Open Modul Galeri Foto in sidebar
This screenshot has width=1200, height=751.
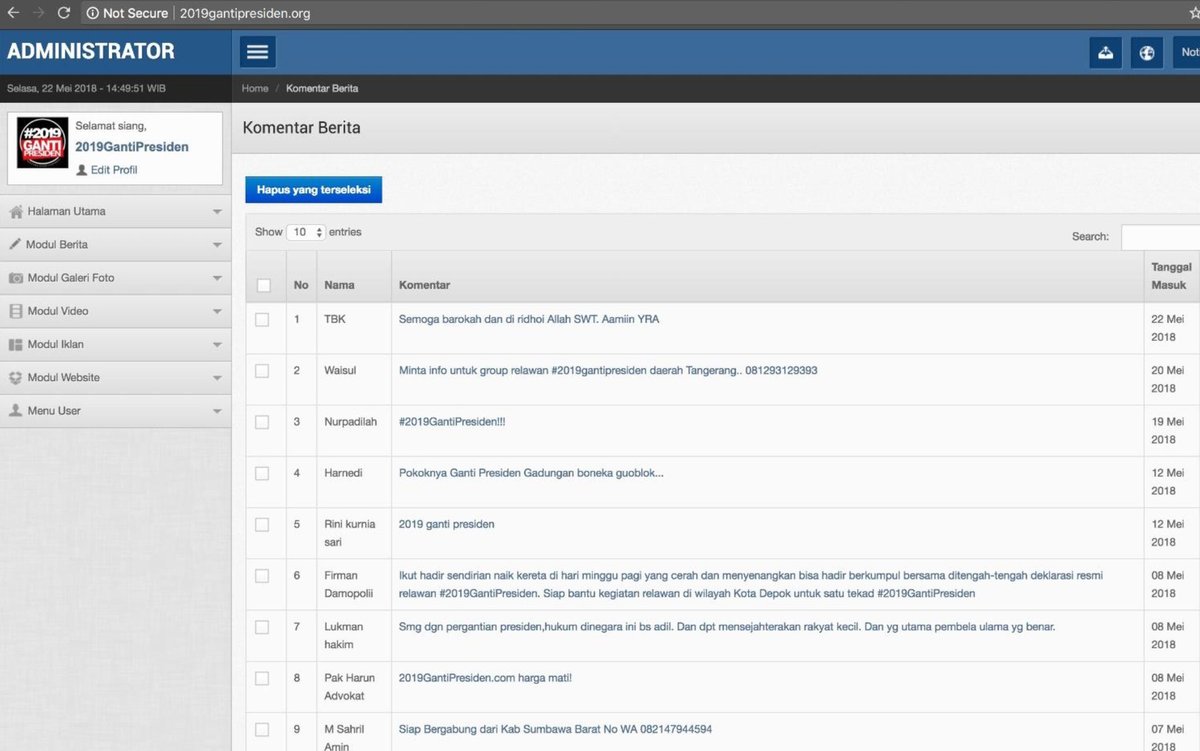[x=116, y=278]
